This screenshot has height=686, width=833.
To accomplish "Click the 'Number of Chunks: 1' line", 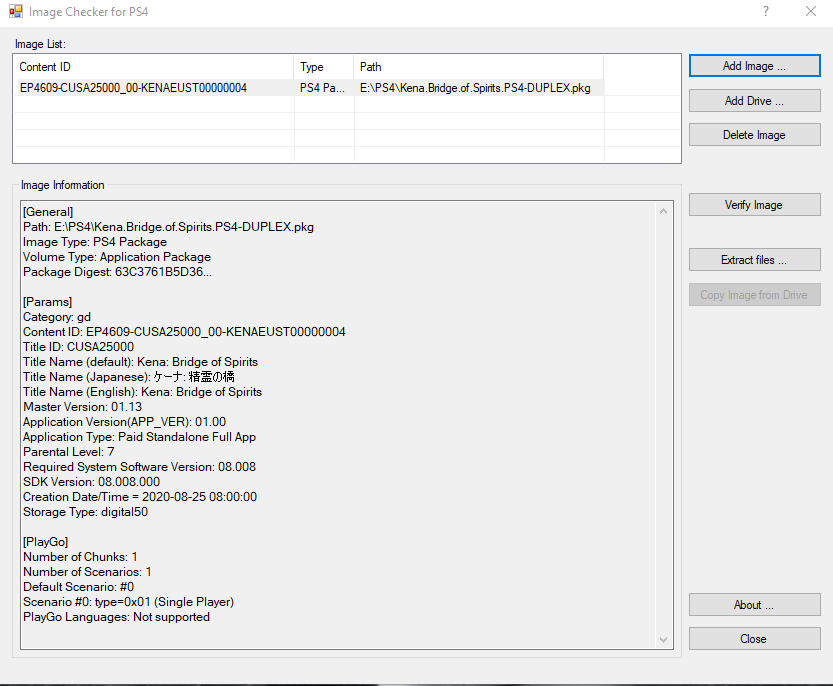I will 80,557.
